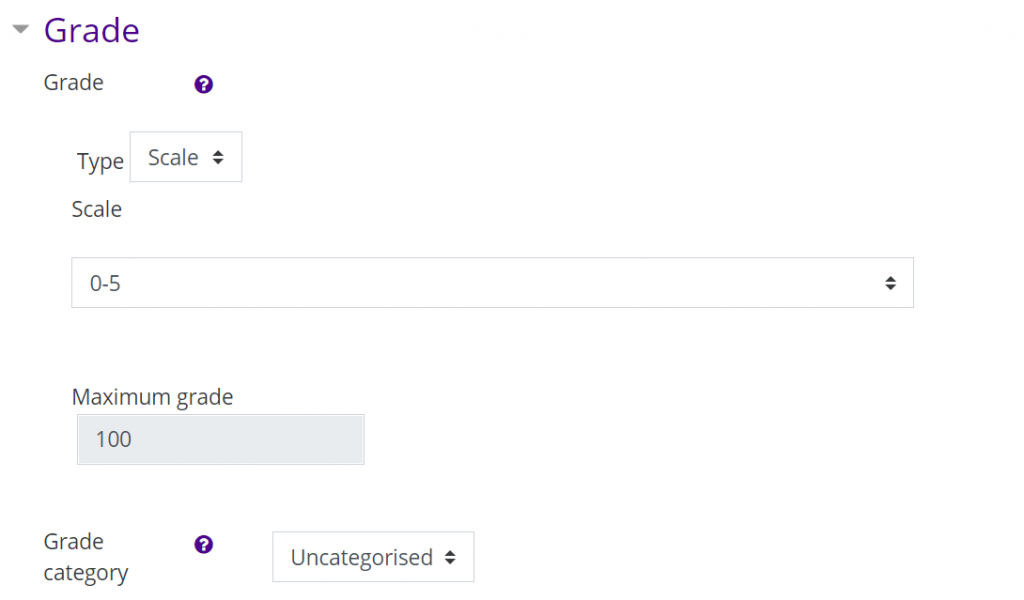Click the arrows icon in Type selector
Screen dimensions: 1024x600
point(218,158)
